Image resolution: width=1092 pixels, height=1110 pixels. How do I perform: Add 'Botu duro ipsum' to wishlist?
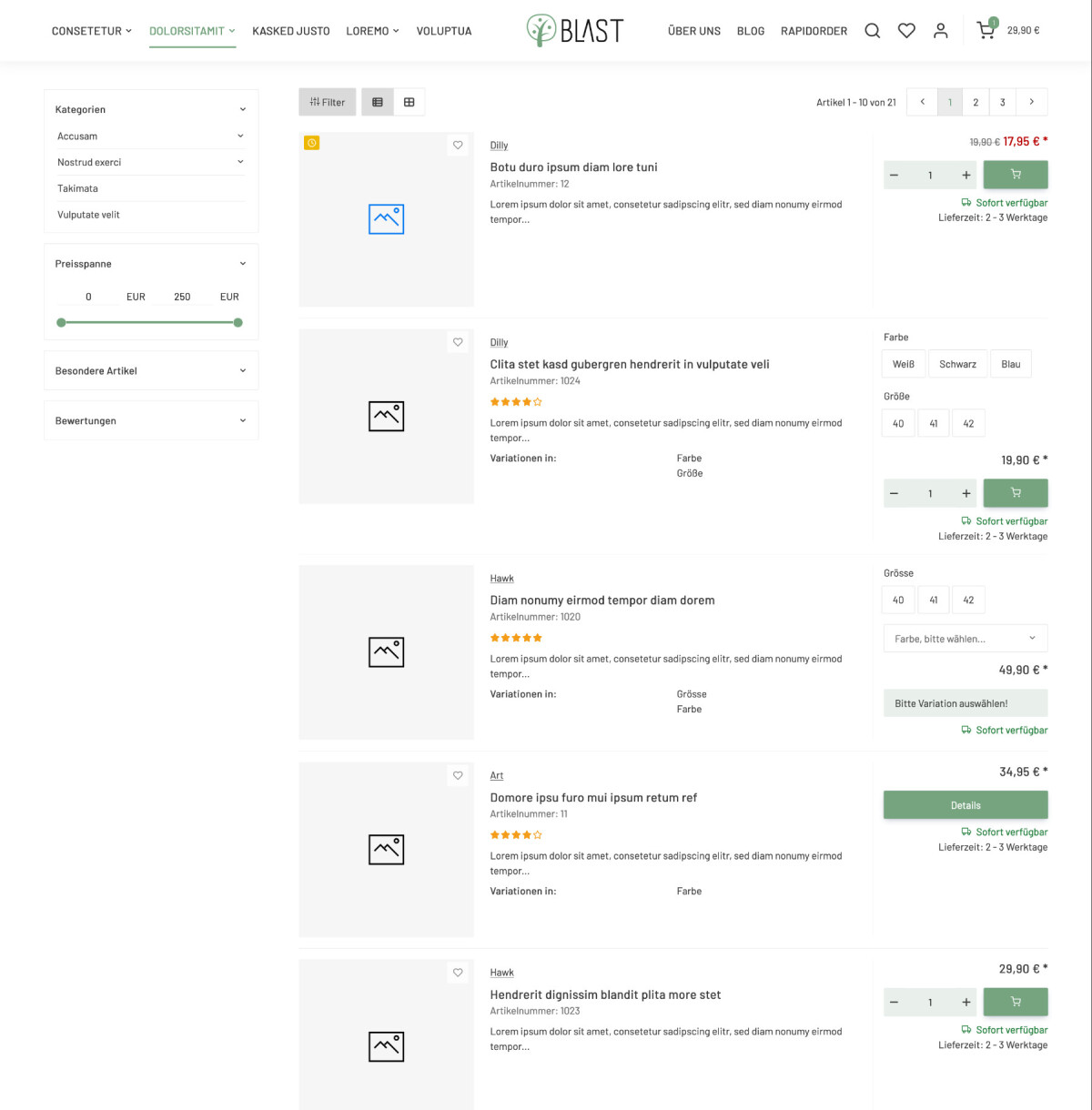pyautogui.click(x=458, y=145)
